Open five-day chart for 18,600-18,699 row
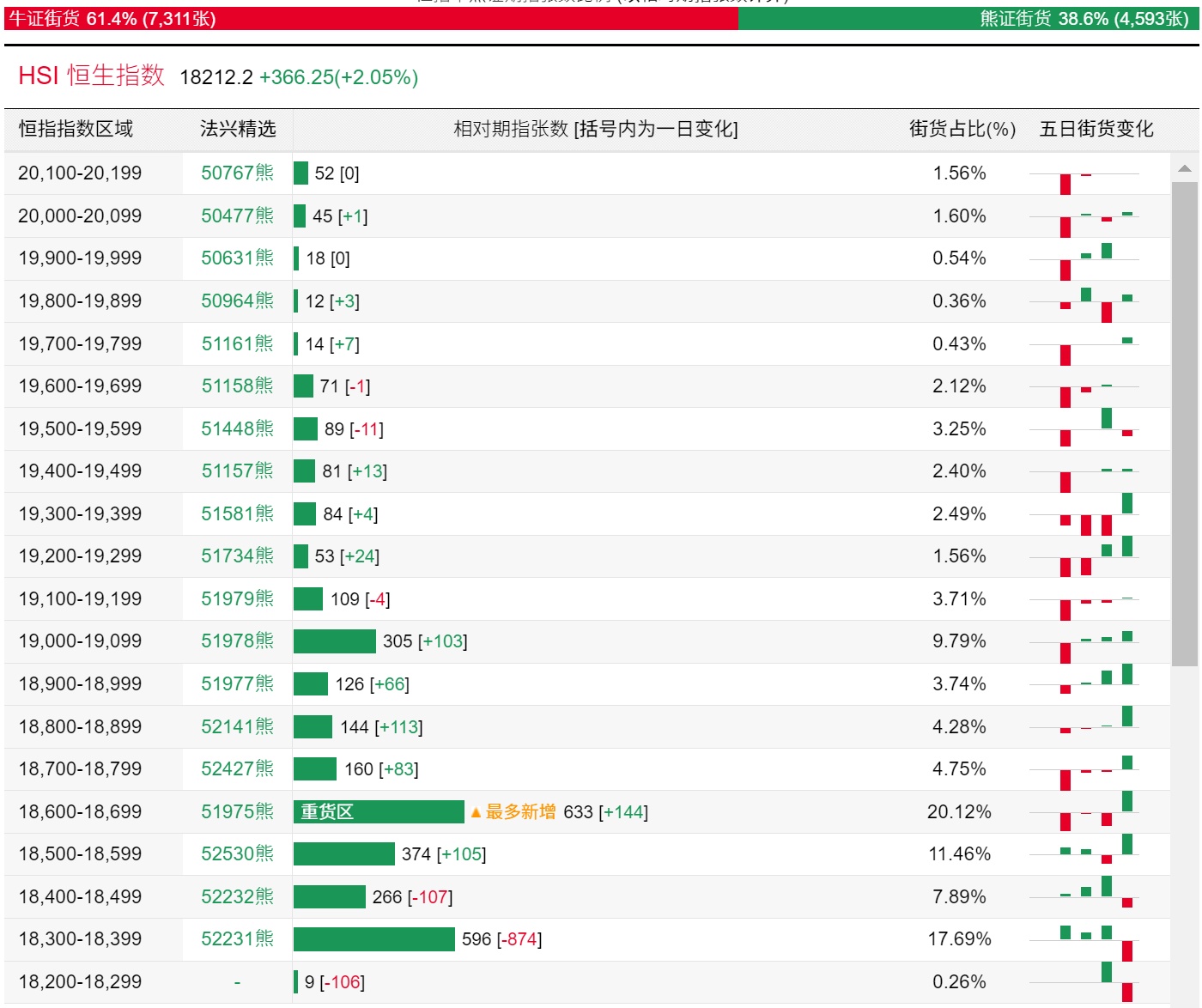This screenshot has width=1202, height=1008. (x=1084, y=811)
